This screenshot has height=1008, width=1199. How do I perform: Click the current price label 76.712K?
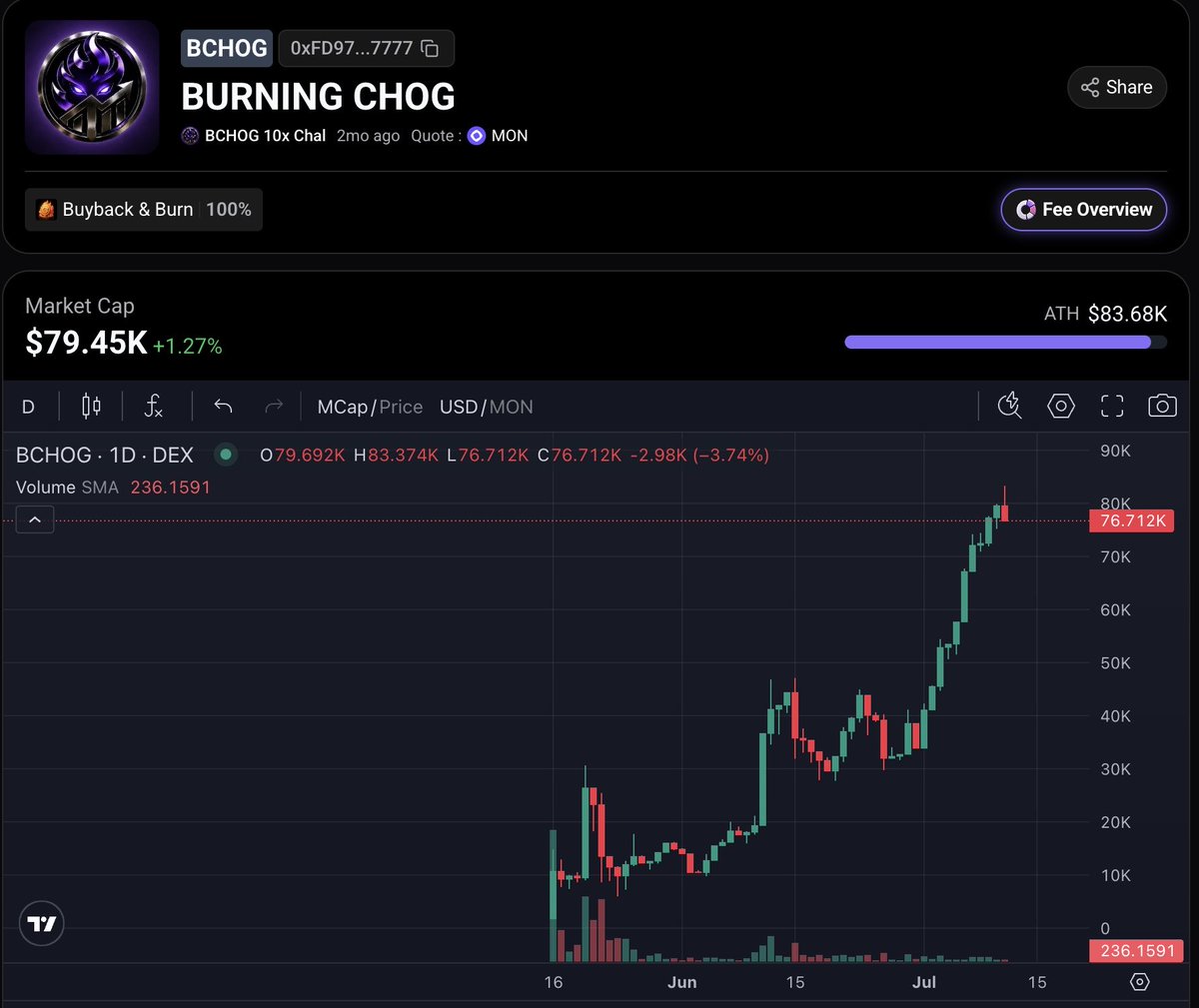1131,520
